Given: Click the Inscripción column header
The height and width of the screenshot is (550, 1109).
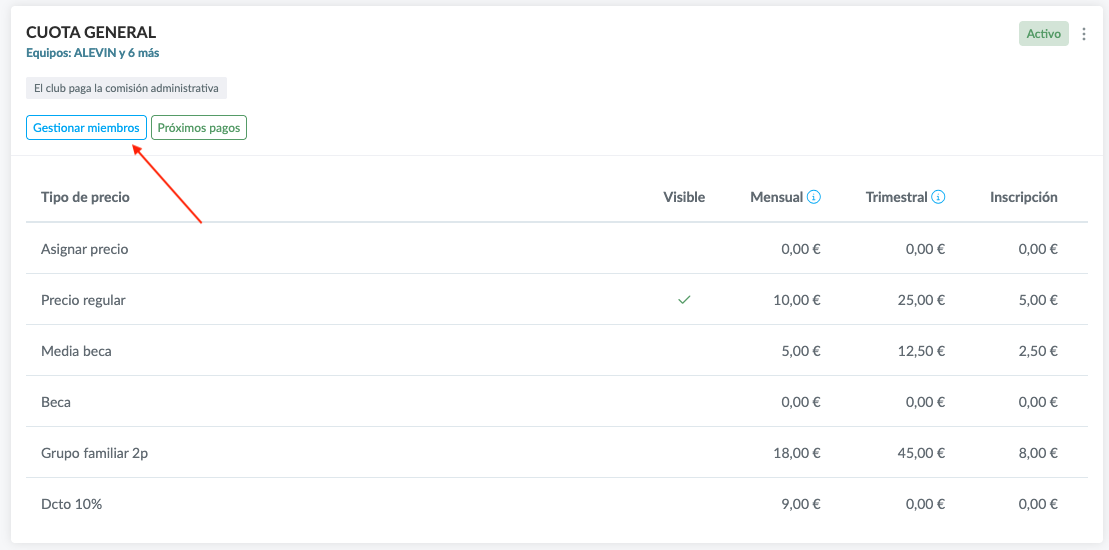Looking at the screenshot, I should click(x=1023, y=198).
